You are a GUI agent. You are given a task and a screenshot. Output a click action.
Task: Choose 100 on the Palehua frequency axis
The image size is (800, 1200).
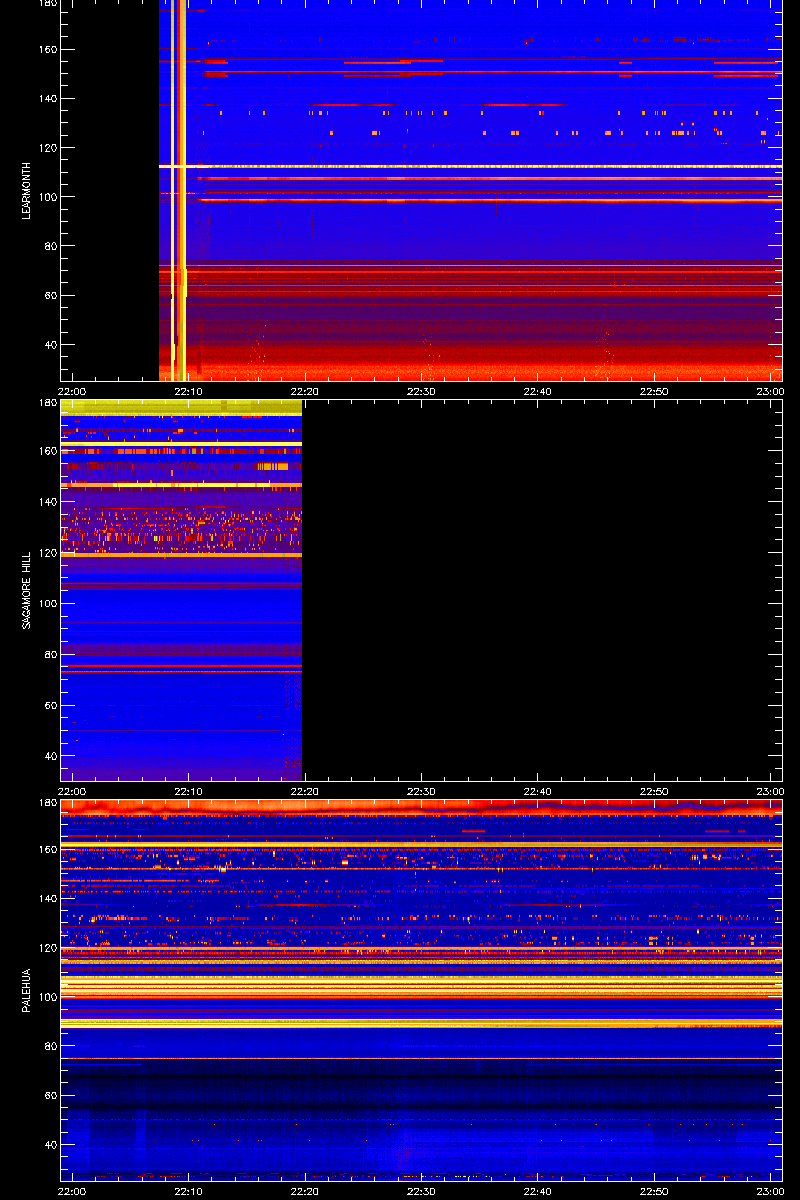click(47, 997)
